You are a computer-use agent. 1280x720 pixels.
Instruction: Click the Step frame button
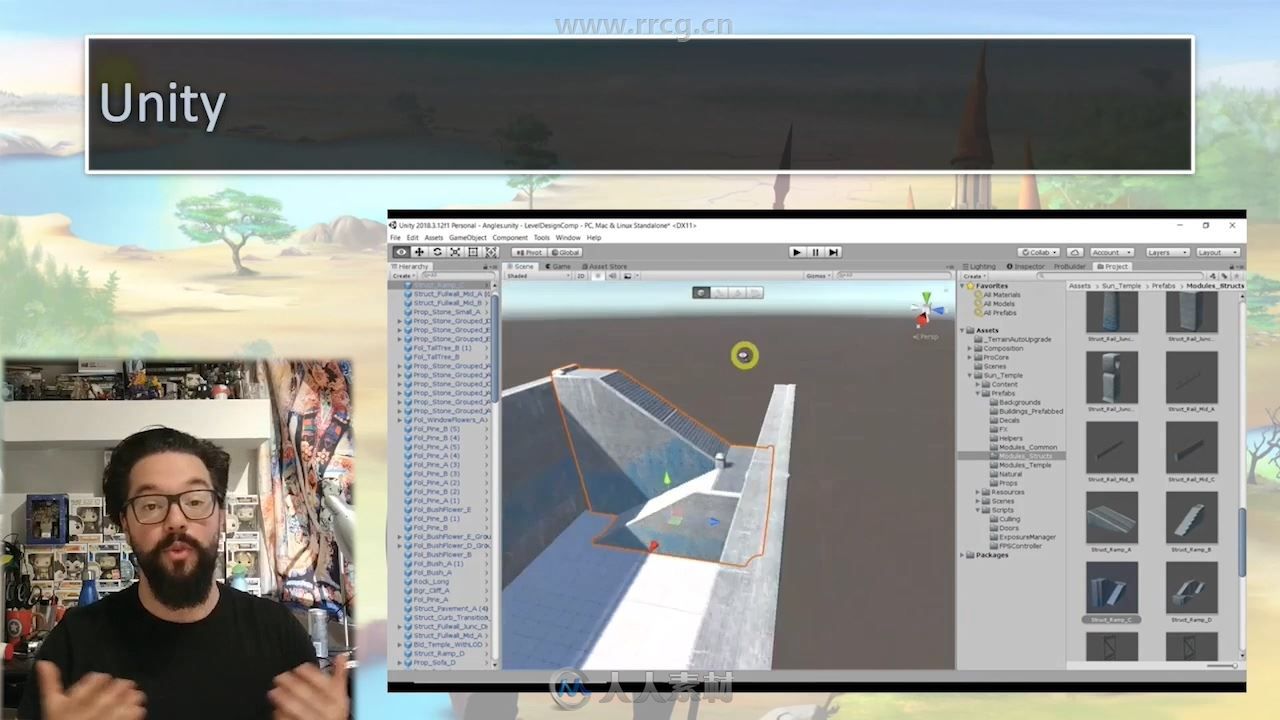[x=833, y=252]
